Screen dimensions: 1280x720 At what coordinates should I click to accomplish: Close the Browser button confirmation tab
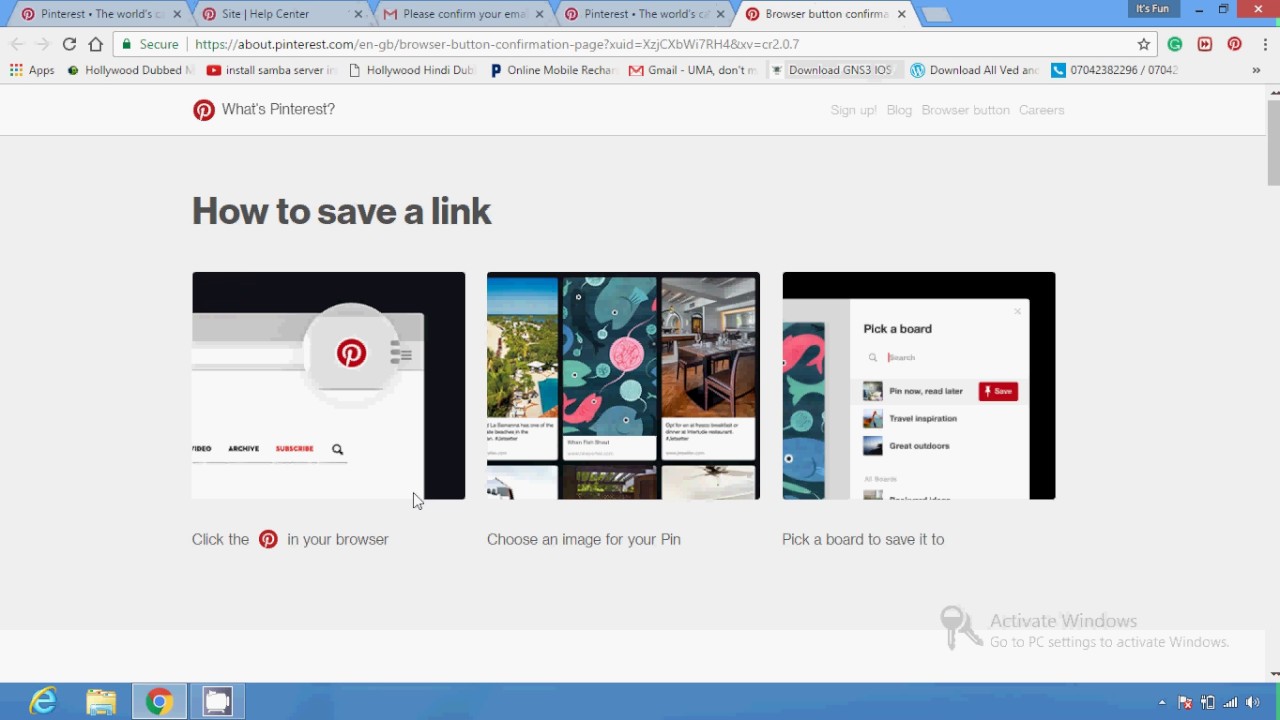tap(901, 14)
